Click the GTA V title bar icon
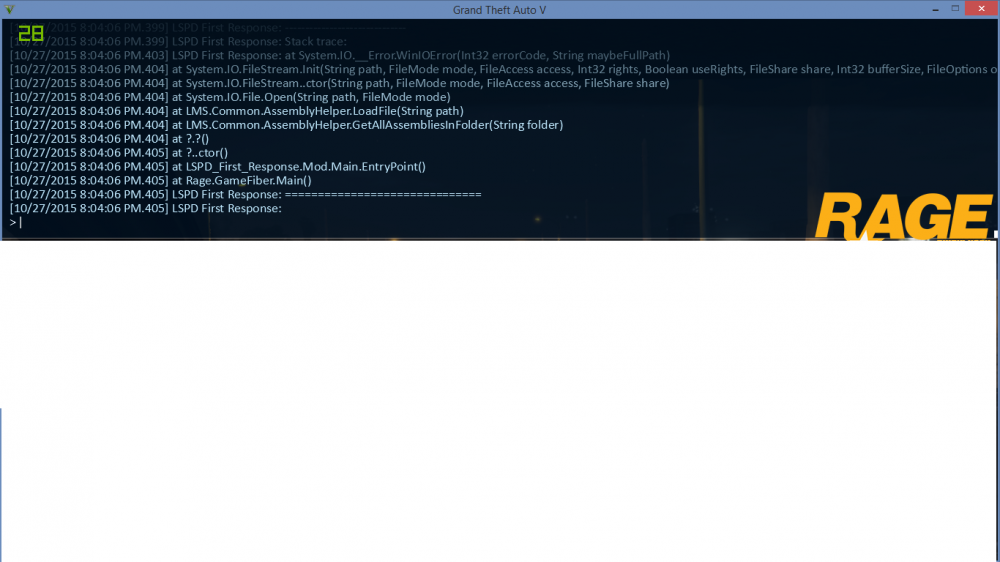1000x562 pixels. click(9, 10)
